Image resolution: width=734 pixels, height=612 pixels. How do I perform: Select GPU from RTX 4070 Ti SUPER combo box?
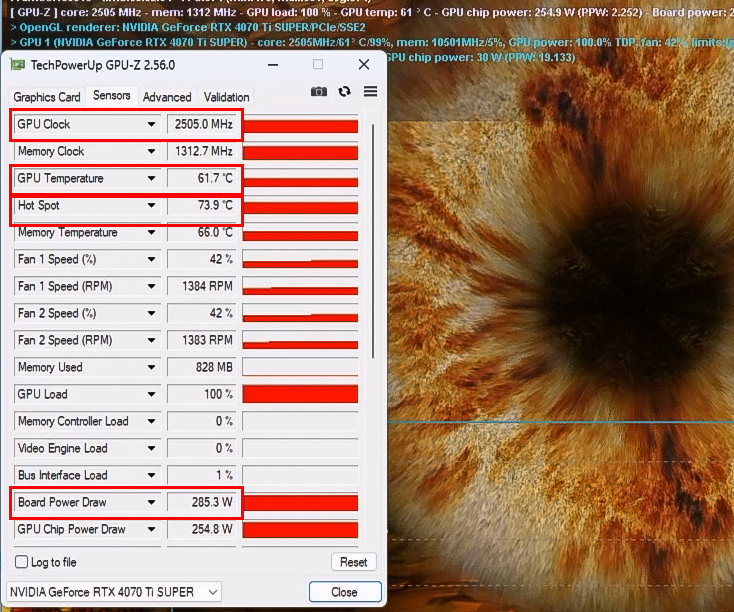point(114,592)
